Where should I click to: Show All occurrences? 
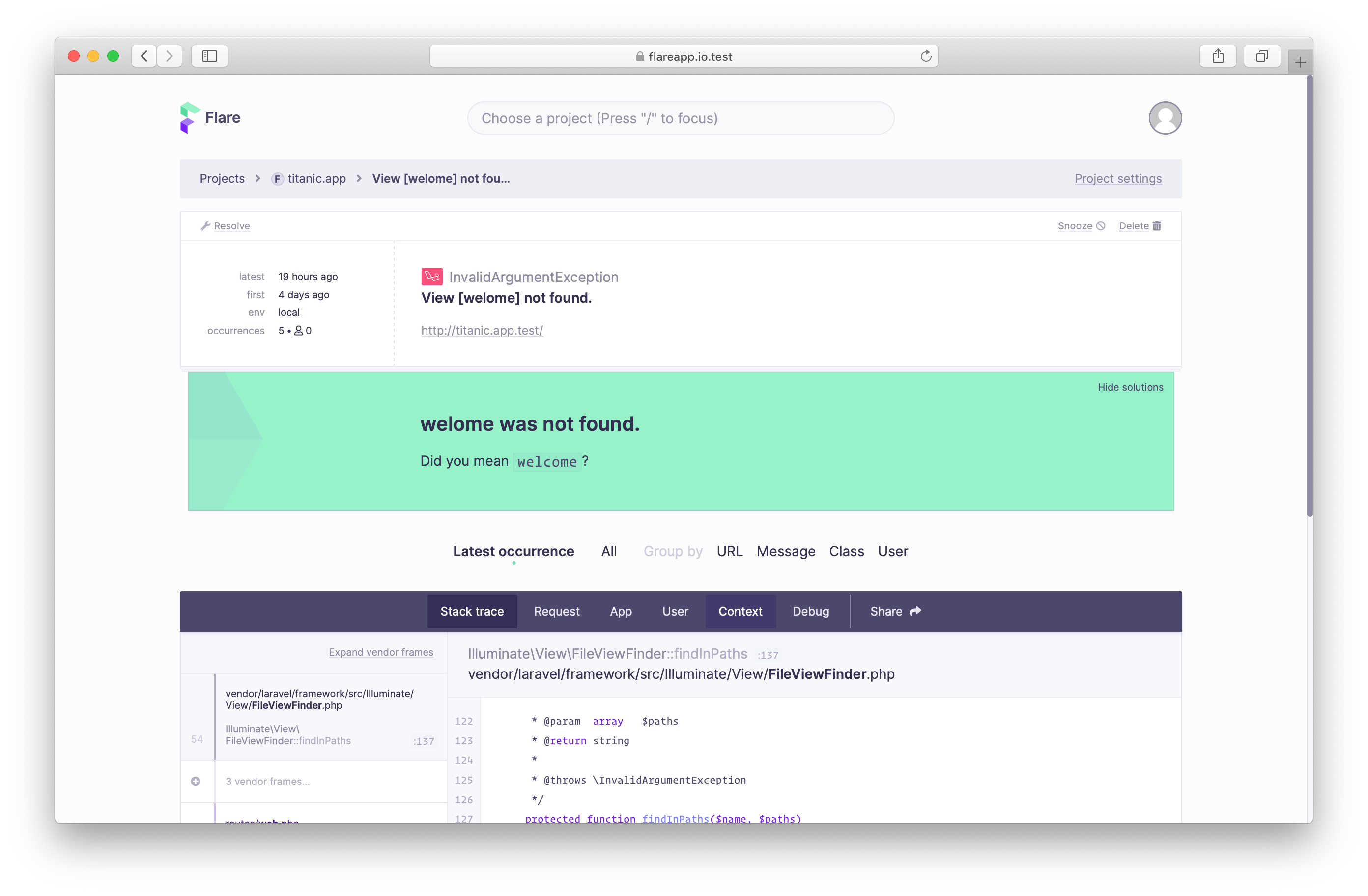click(x=609, y=551)
